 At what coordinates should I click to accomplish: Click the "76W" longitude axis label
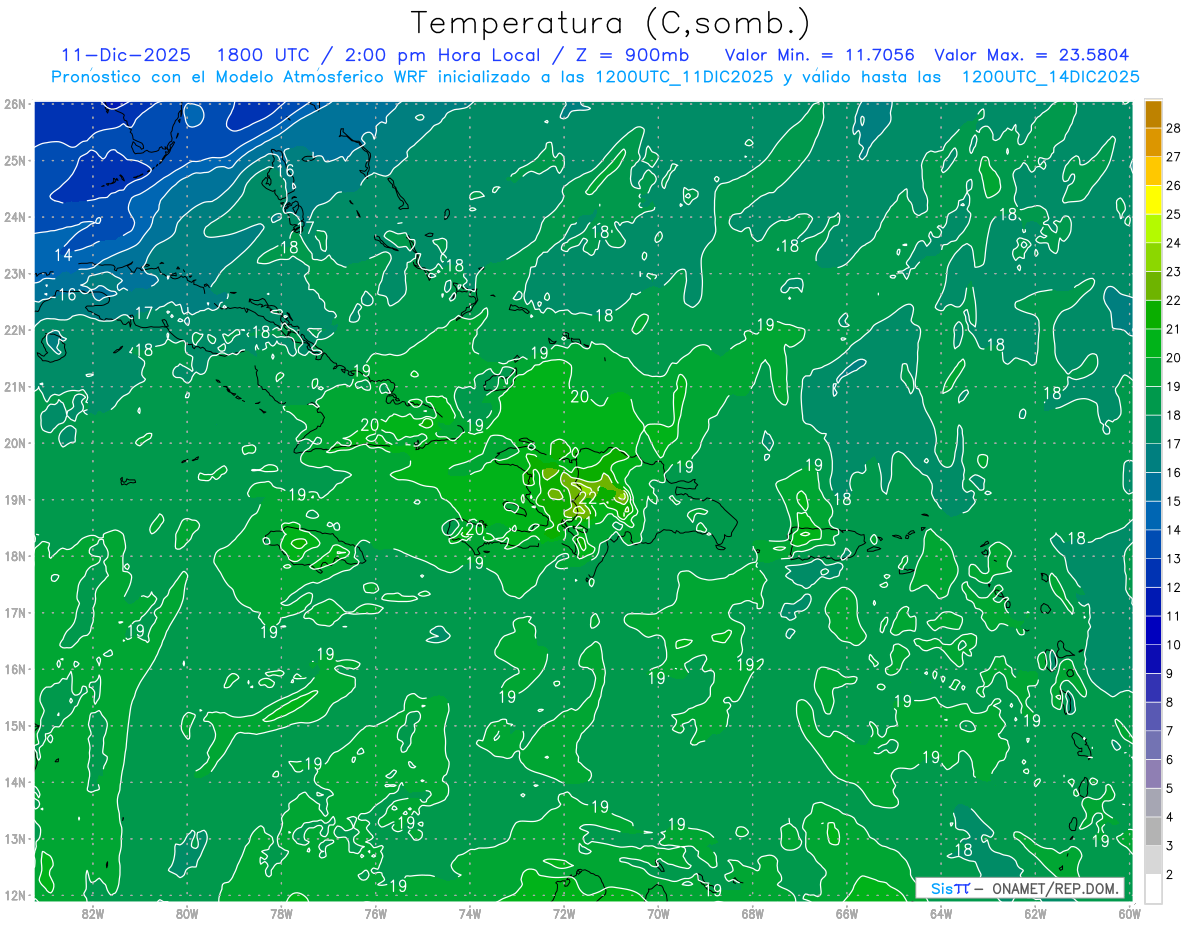375,913
